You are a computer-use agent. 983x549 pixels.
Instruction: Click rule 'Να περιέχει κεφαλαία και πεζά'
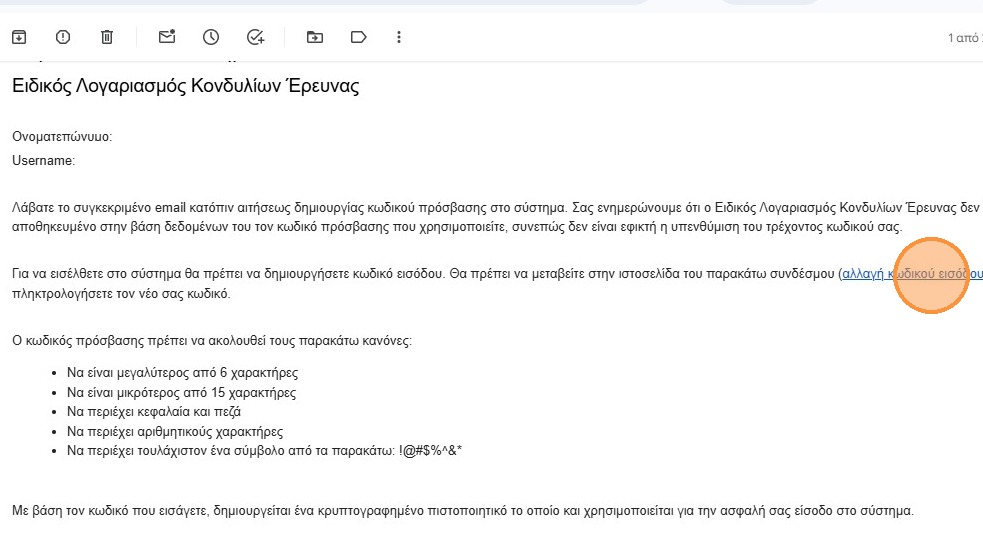[x=154, y=412]
